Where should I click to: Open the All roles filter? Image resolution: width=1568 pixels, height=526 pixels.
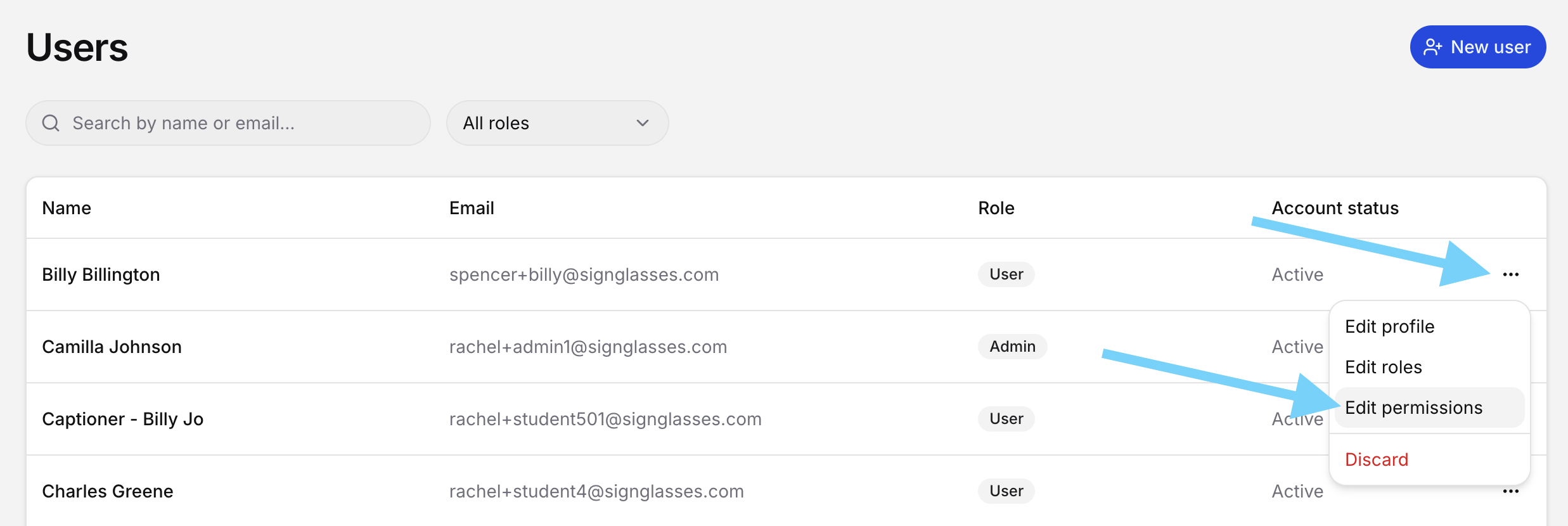(558, 123)
